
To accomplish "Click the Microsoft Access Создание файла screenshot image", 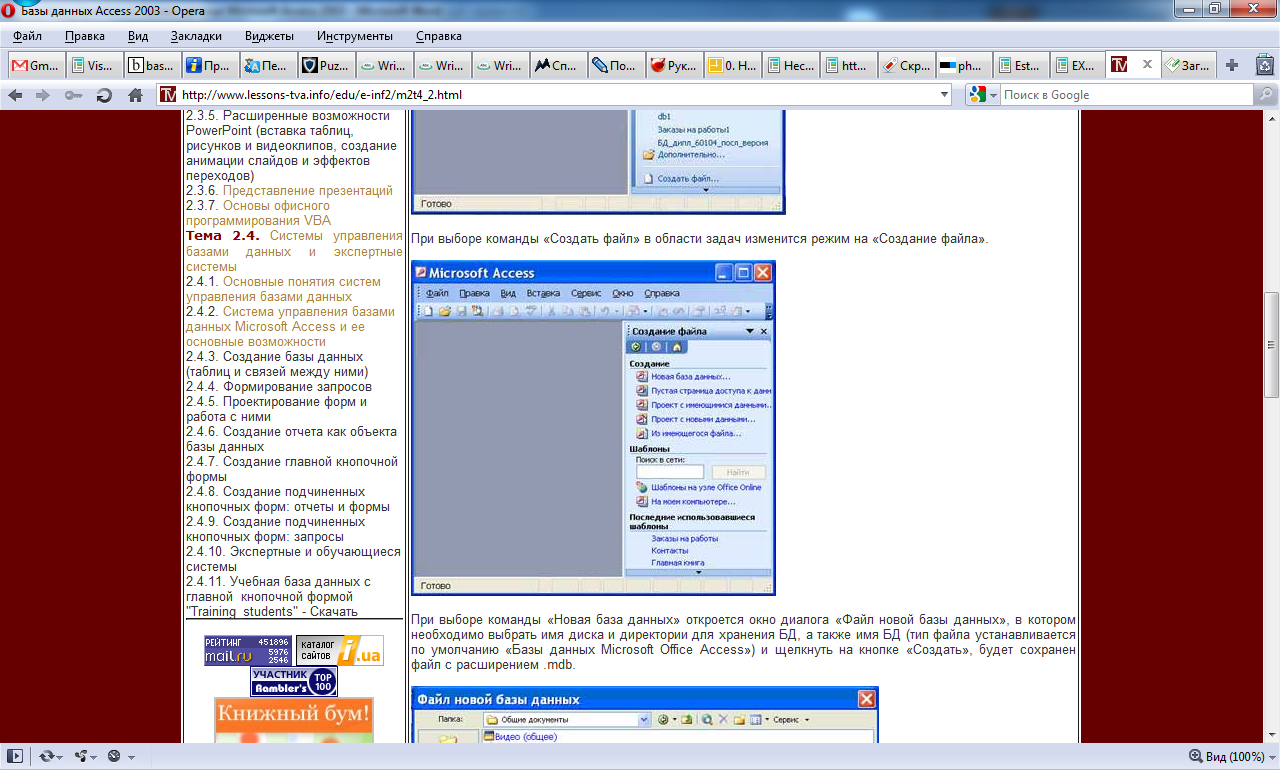I will pyautogui.click(x=593, y=428).
